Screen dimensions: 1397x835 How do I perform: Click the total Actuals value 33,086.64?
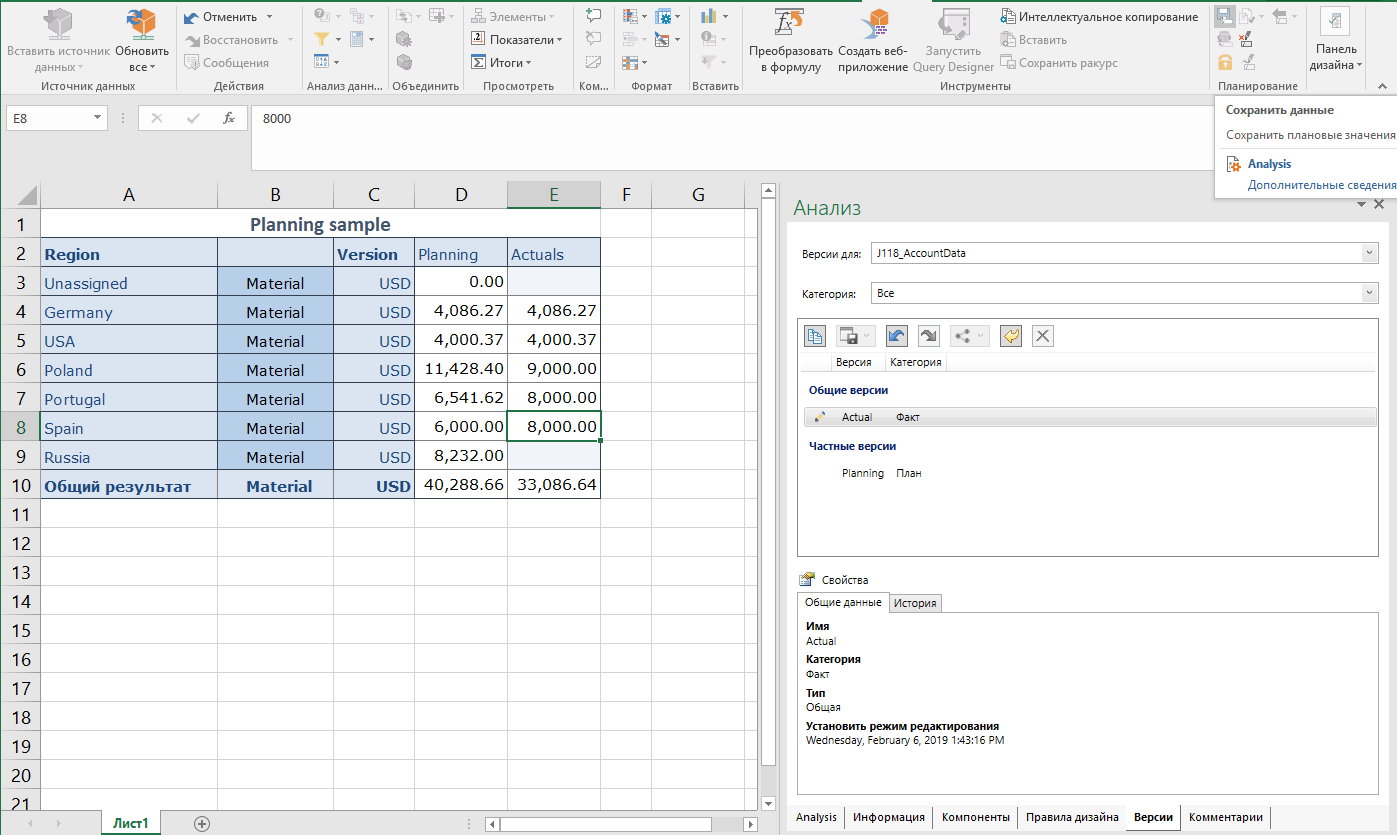(554, 485)
